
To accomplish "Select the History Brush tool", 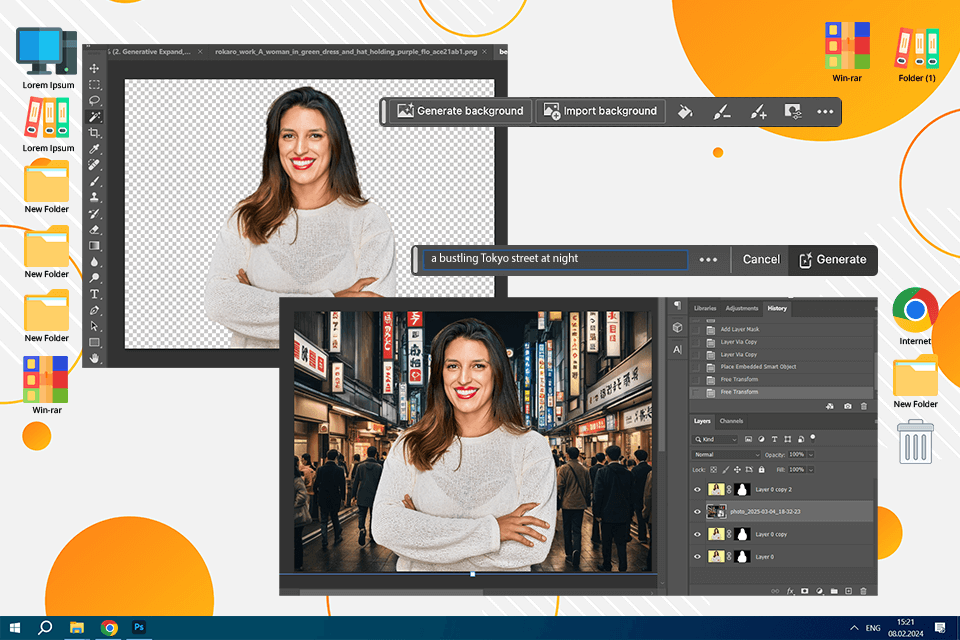I will click(x=94, y=213).
